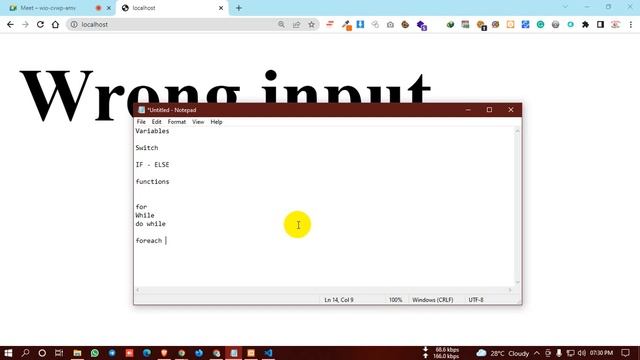Open the cookie extension icon
This screenshot has height=360, width=640.
pos(405,24)
